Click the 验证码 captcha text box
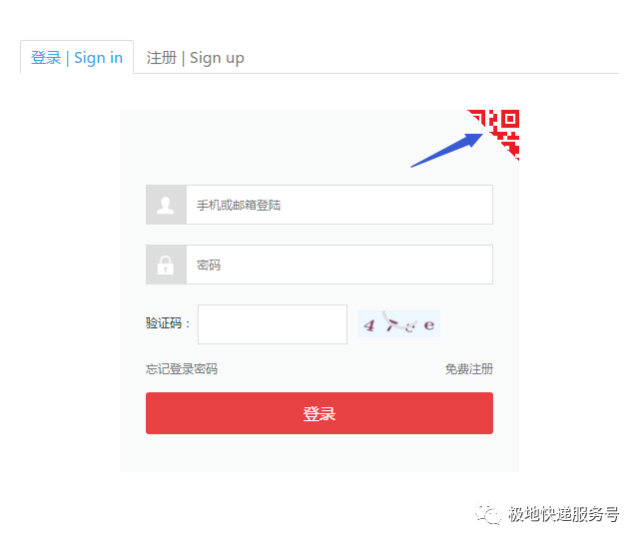640x543 pixels. pos(272,324)
